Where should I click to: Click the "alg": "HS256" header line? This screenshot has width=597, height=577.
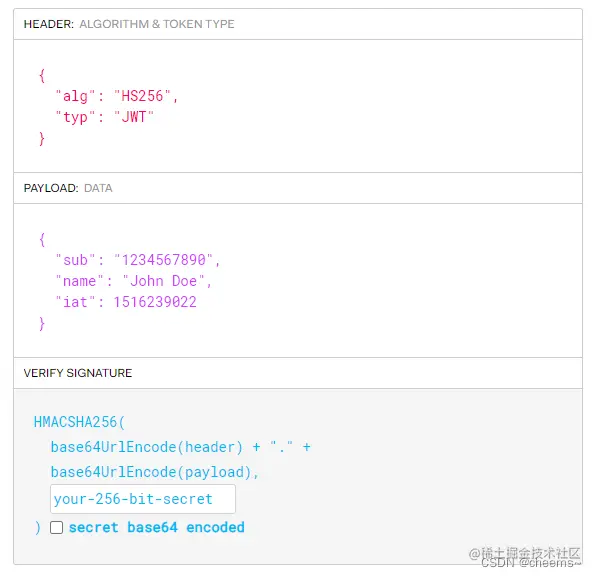coord(117,96)
